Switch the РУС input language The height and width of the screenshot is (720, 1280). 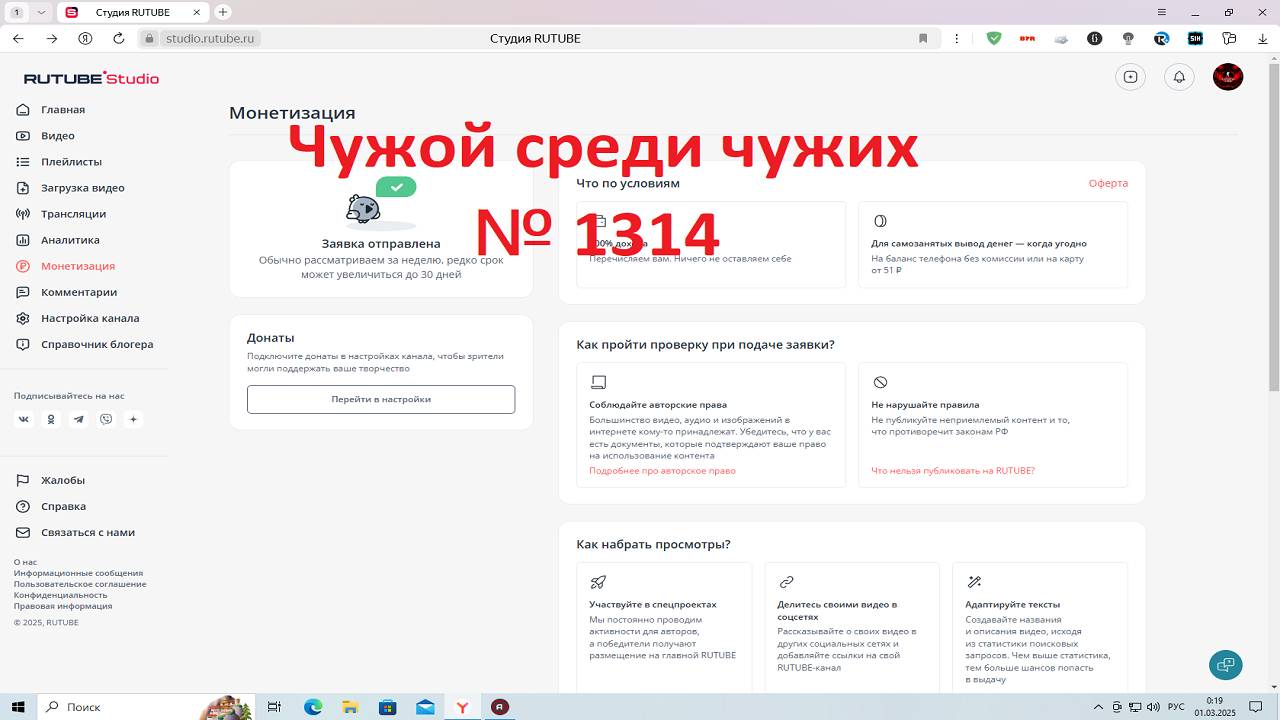tap(1177, 707)
